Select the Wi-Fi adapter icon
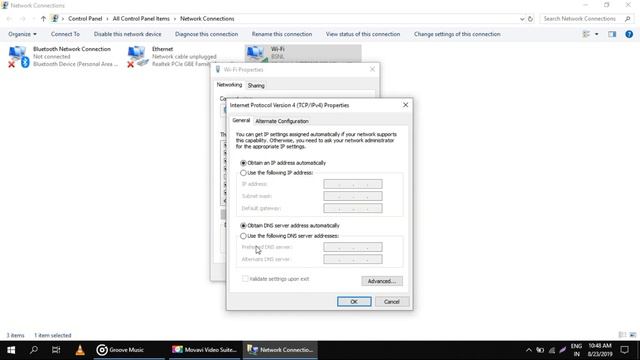Image resolution: width=640 pixels, height=360 pixels. [x=256, y=54]
